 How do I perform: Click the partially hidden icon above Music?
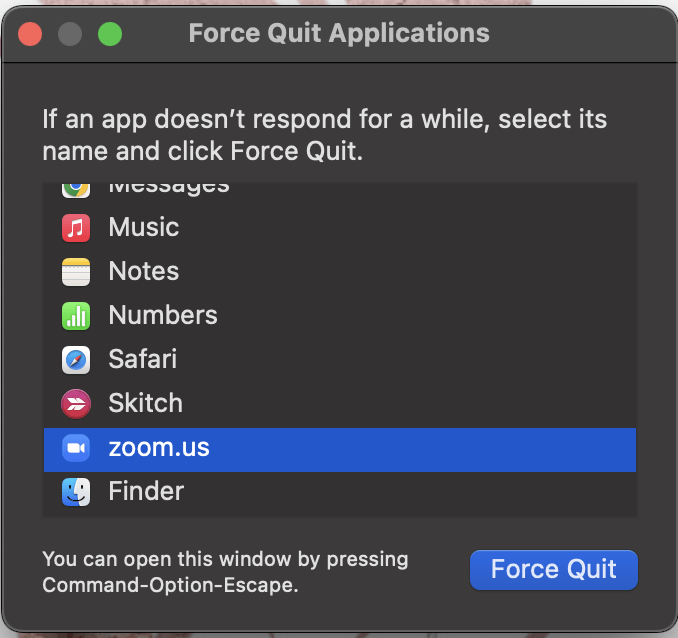click(76, 188)
